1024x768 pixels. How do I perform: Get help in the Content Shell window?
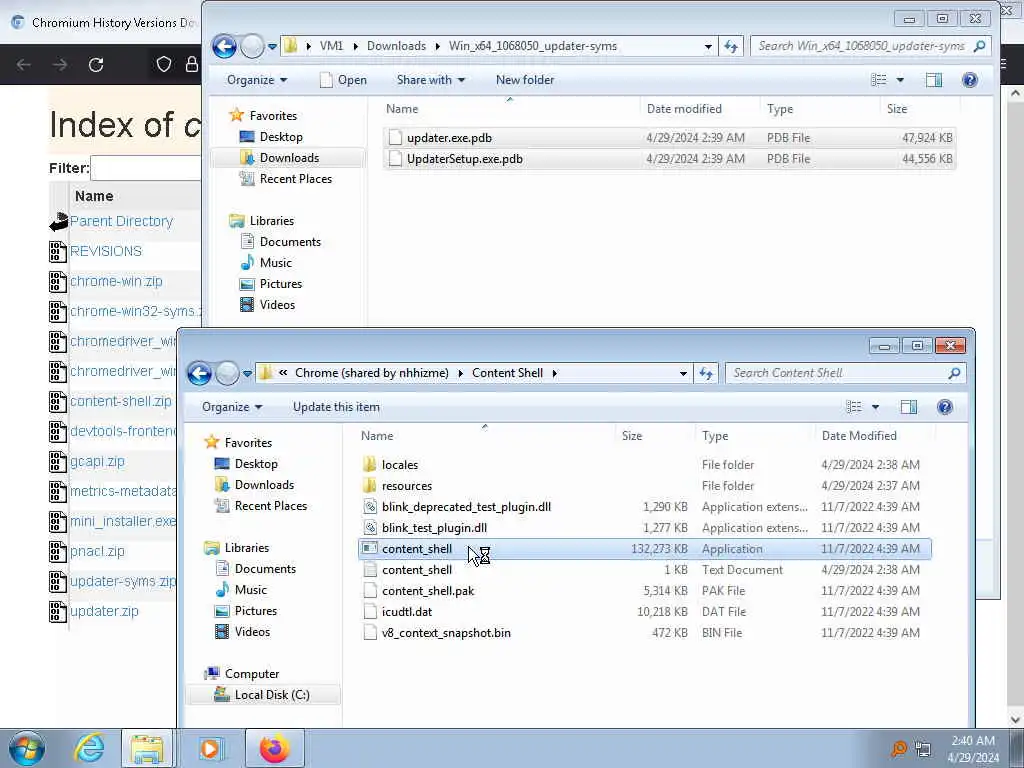[944, 407]
